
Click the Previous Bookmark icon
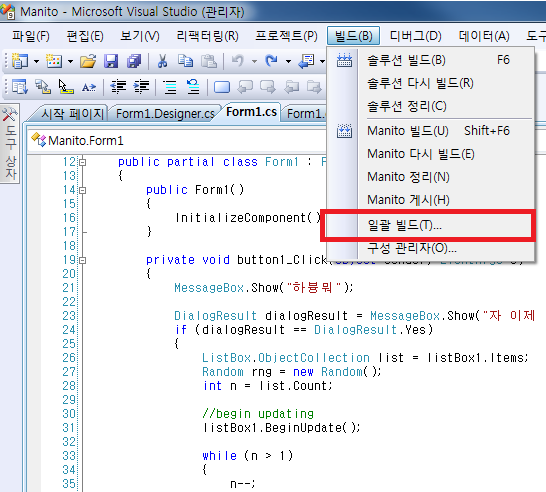pyautogui.click(x=245, y=87)
